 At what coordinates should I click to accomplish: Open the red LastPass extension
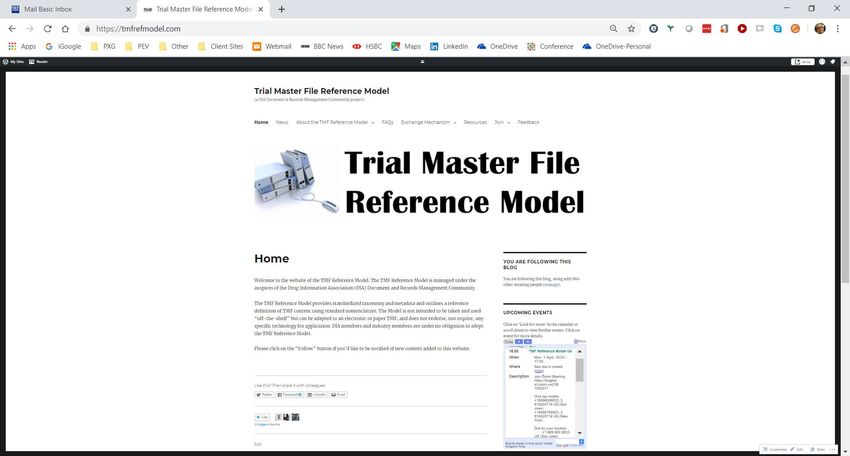706,29
